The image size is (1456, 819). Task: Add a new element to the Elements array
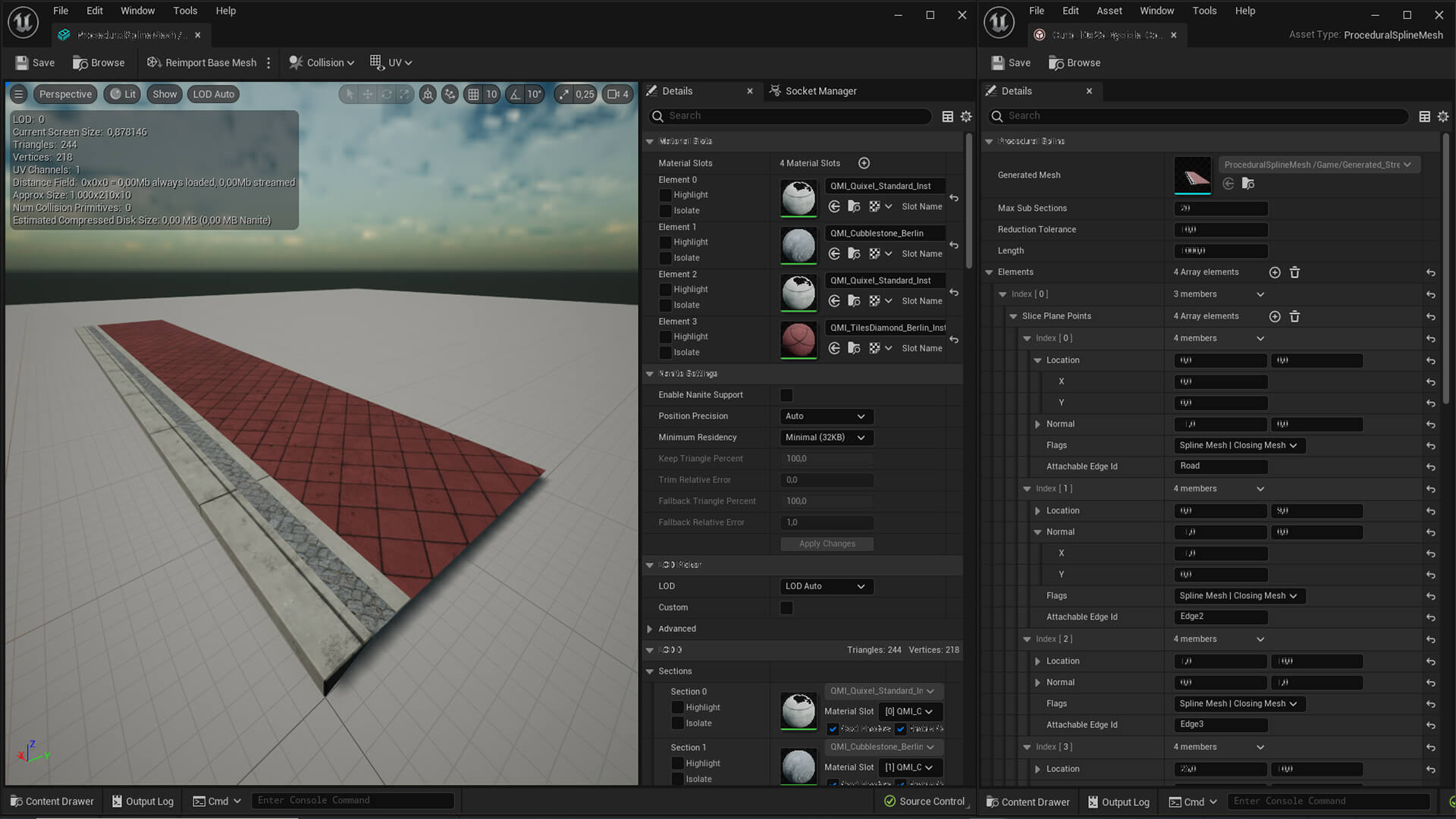tap(1275, 272)
